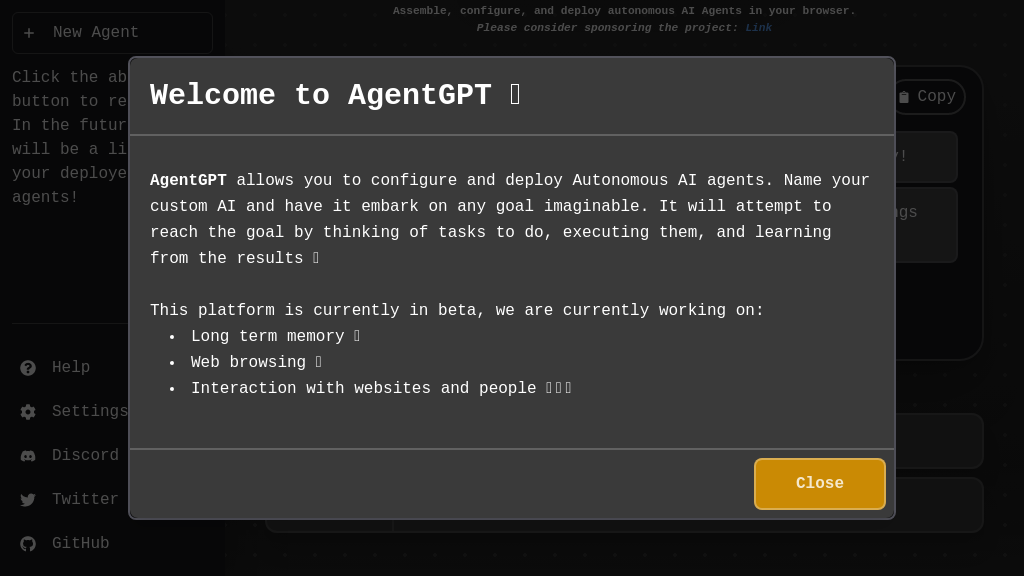This screenshot has width=1024, height=576.
Task: Open the sponsorship Link hyperlink
Action: click(x=758, y=27)
